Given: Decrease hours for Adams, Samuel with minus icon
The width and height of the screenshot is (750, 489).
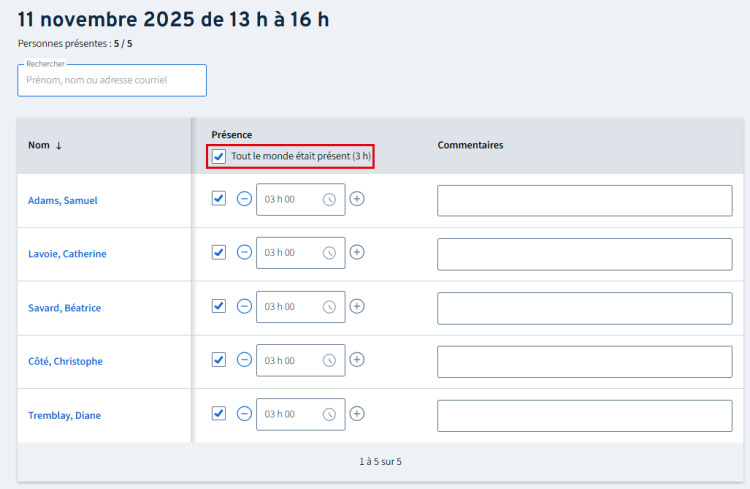Looking at the screenshot, I should coord(244,199).
